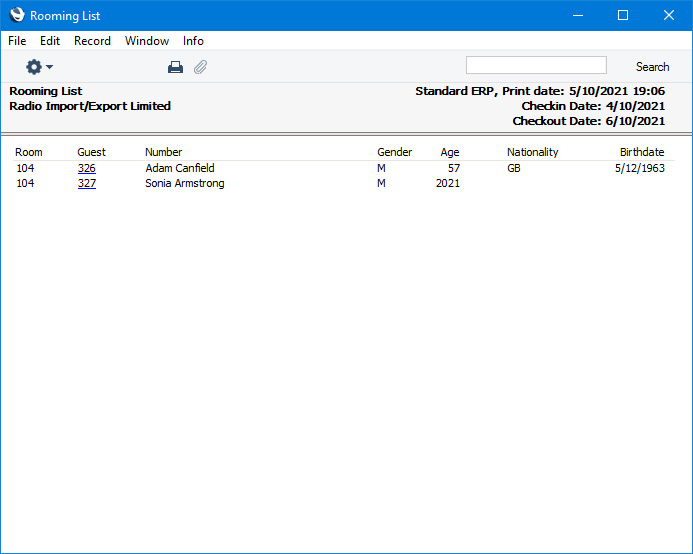Screen dimensions: 693x554
Task: Click the Print date header line
Action: pos(540,91)
